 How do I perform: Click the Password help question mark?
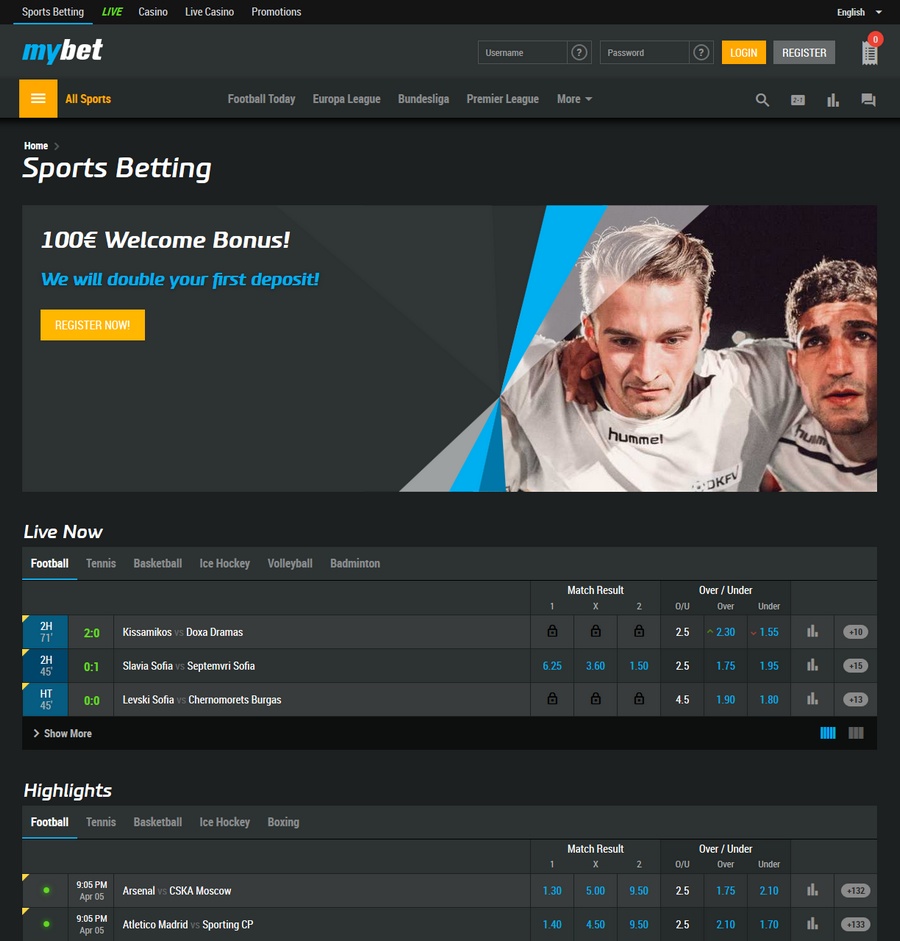(x=701, y=53)
